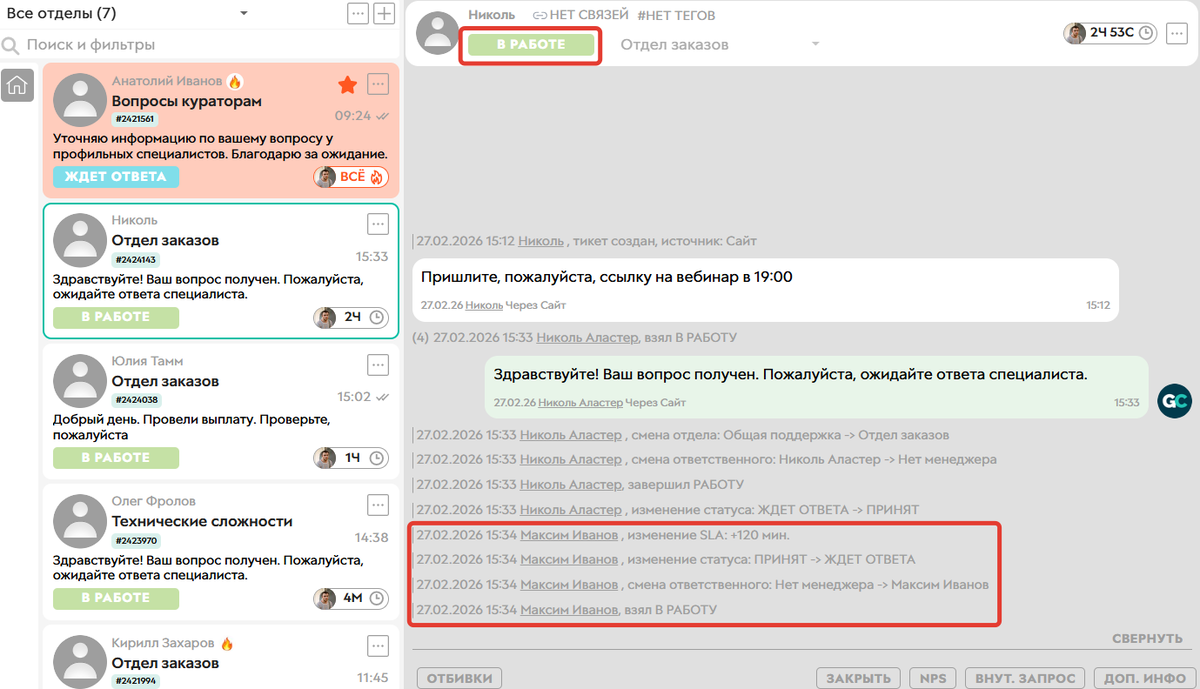Image resolution: width=1200 pixels, height=689 pixels.
Task: Select ticket number #2424143 tag
Action: click(135, 260)
